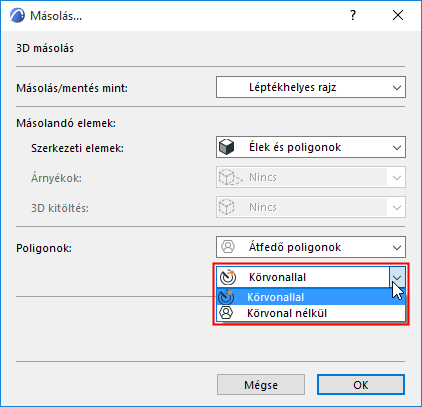The width and height of the screenshot is (422, 407).
Task: Confirm with the OK button
Action: 361,385
